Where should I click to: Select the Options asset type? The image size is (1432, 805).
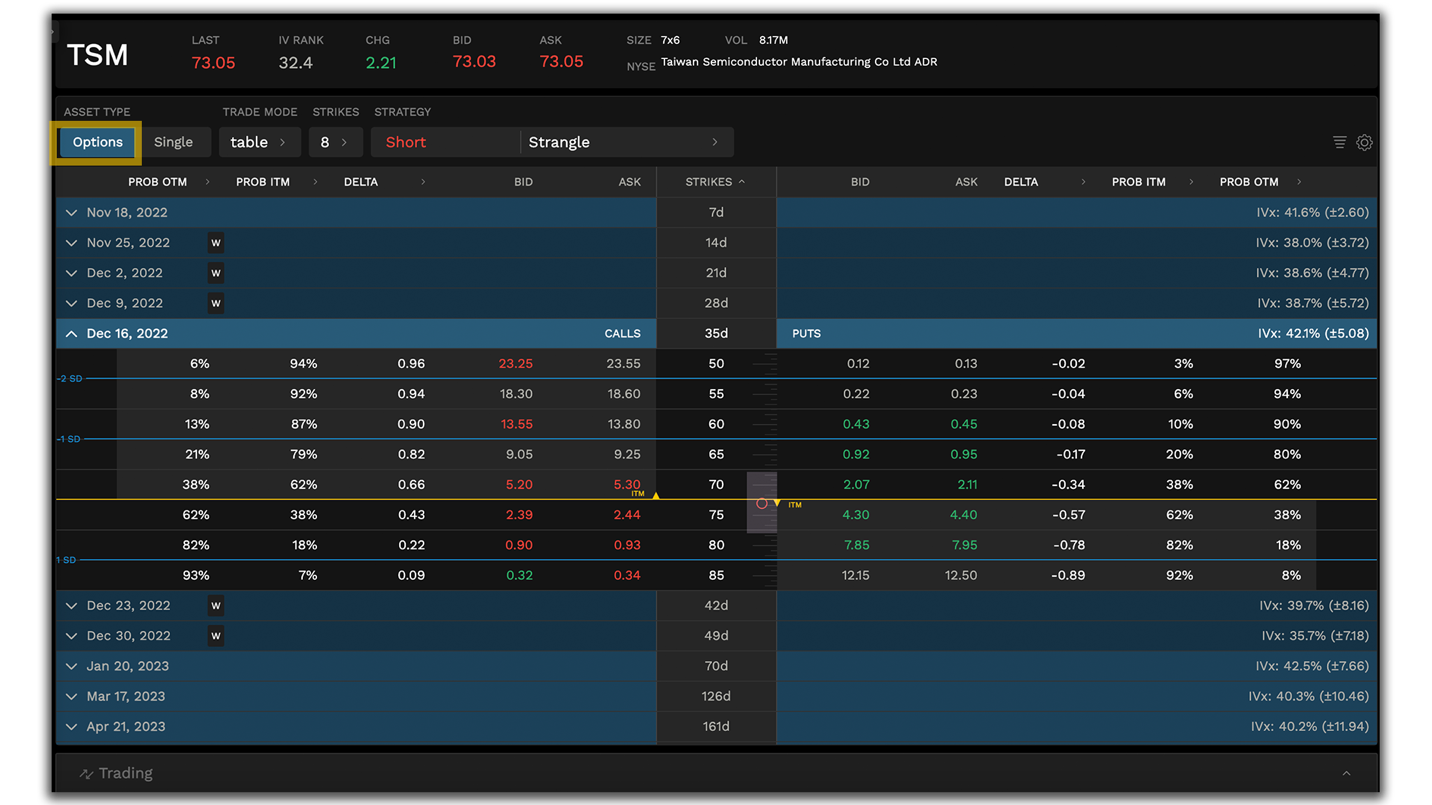coord(96,142)
